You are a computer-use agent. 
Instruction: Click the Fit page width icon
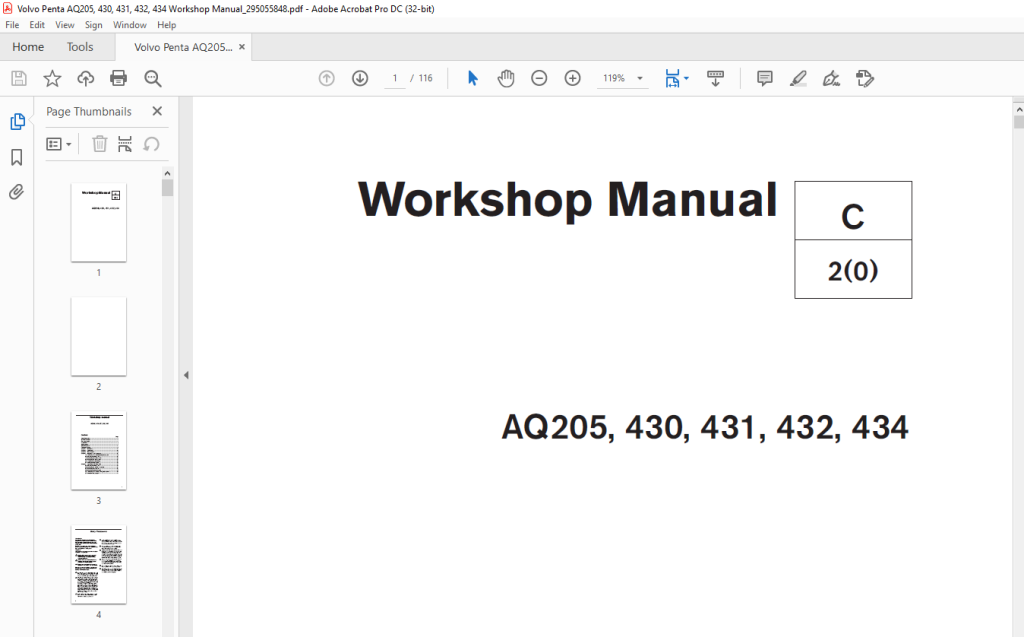tap(672, 78)
